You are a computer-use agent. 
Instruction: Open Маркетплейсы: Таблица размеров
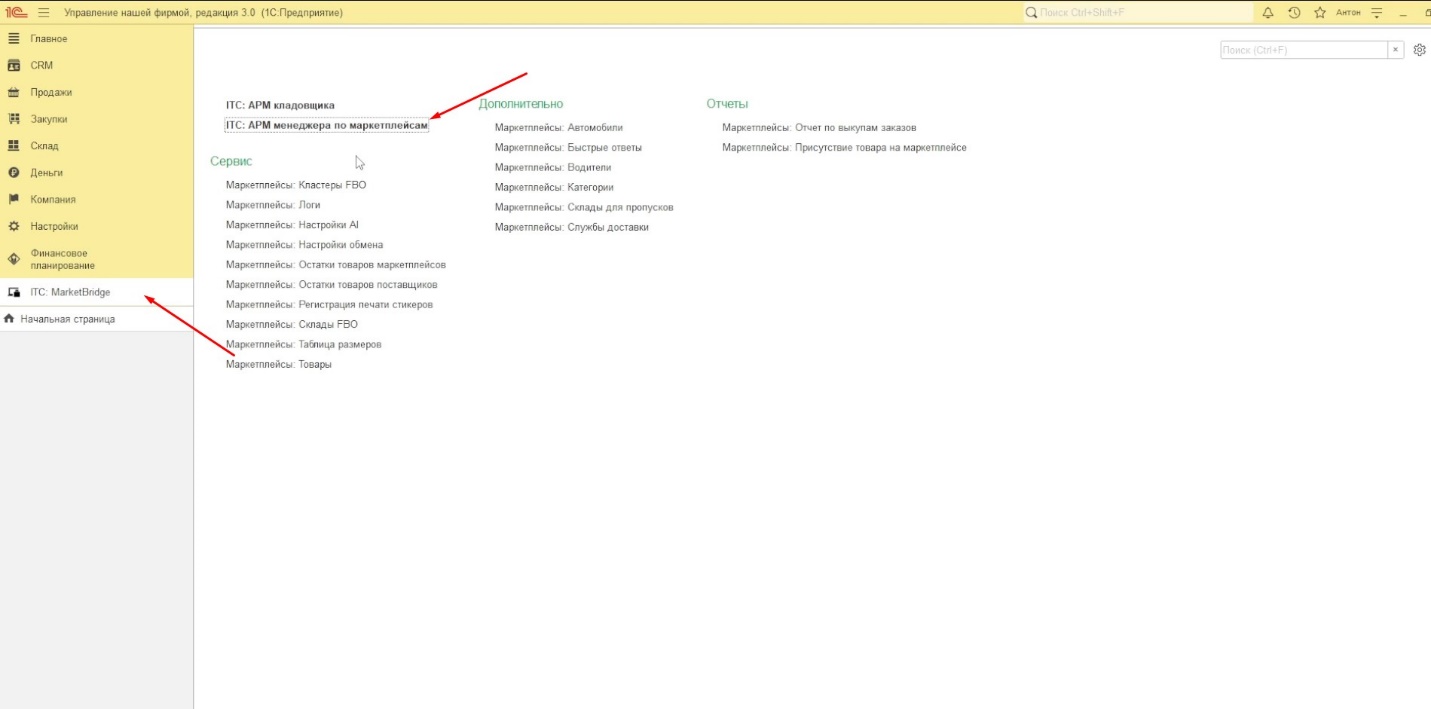(304, 345)
